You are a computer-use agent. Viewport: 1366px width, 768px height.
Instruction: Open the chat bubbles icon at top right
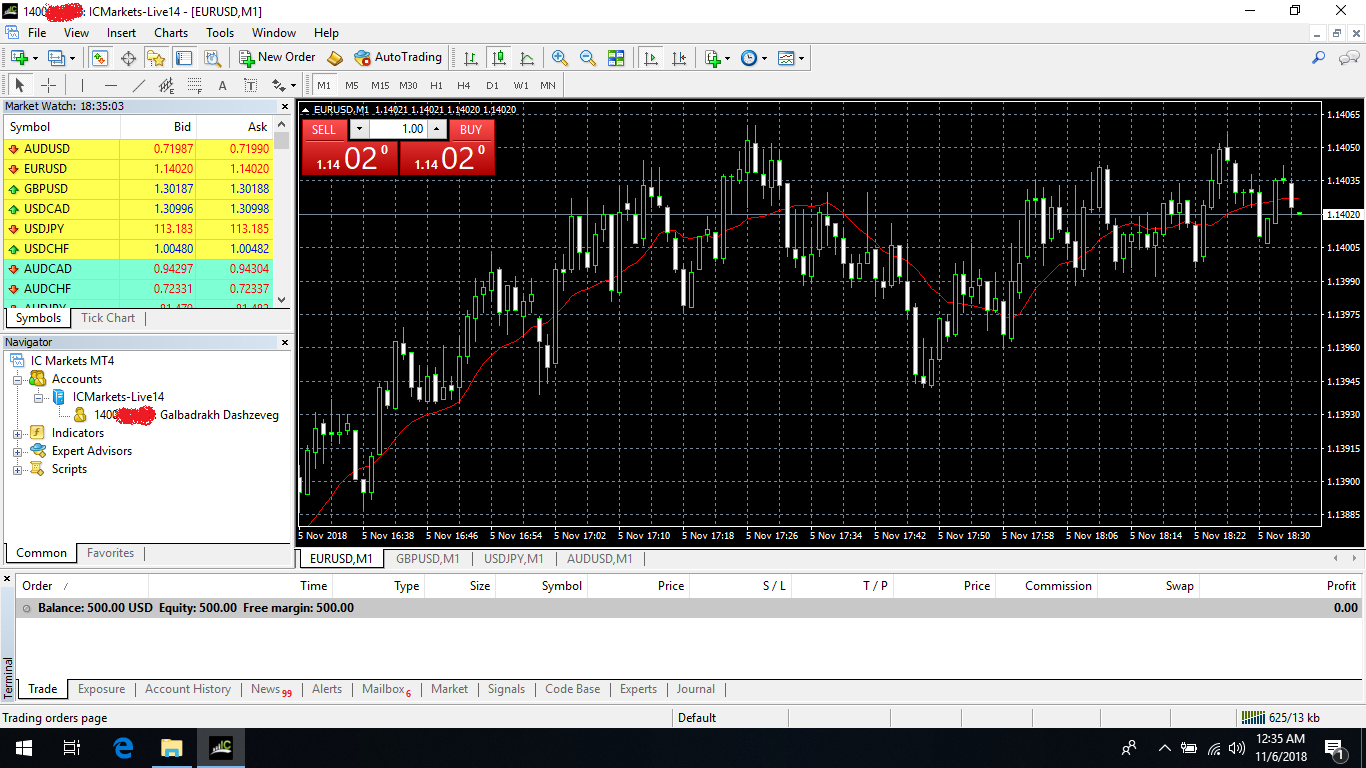1348,58
